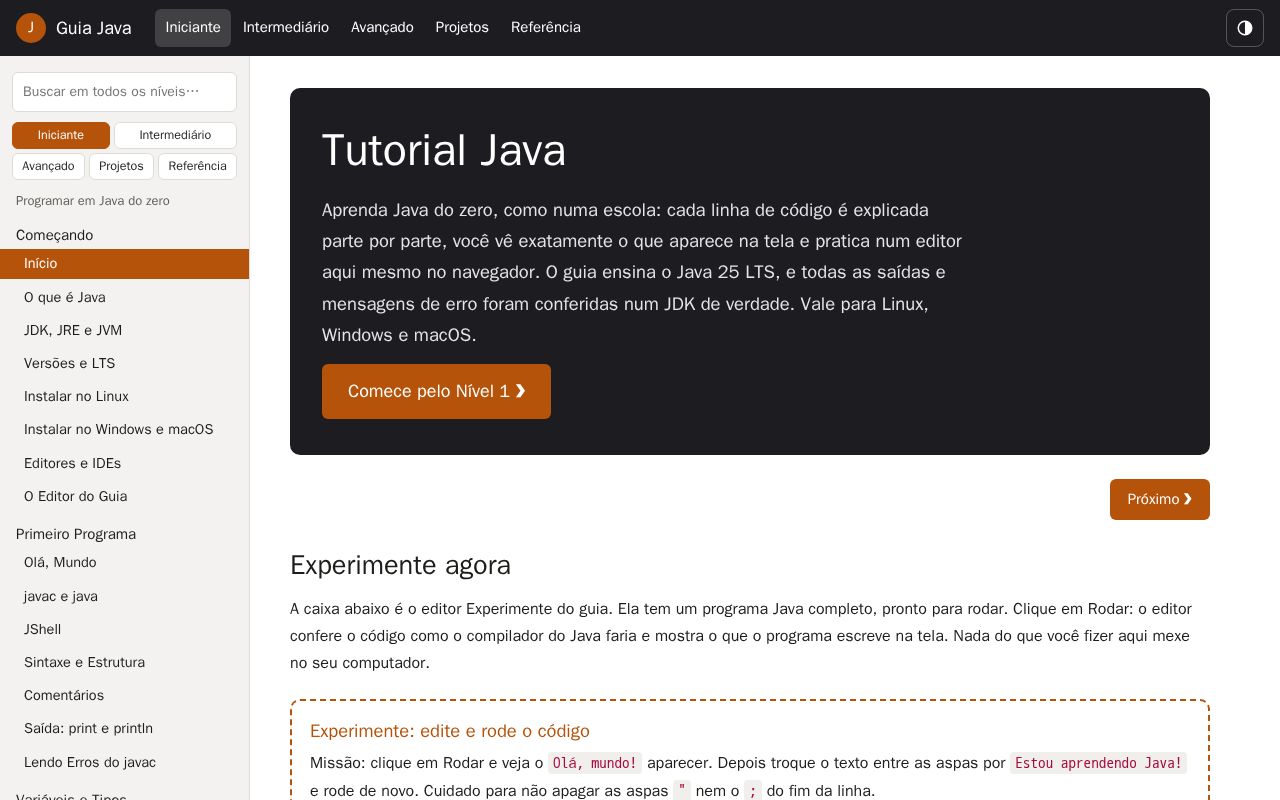Screen dimensions: 1280x800
Task: Open the Intermediário tab in top navigation
Action: (286, 28)
